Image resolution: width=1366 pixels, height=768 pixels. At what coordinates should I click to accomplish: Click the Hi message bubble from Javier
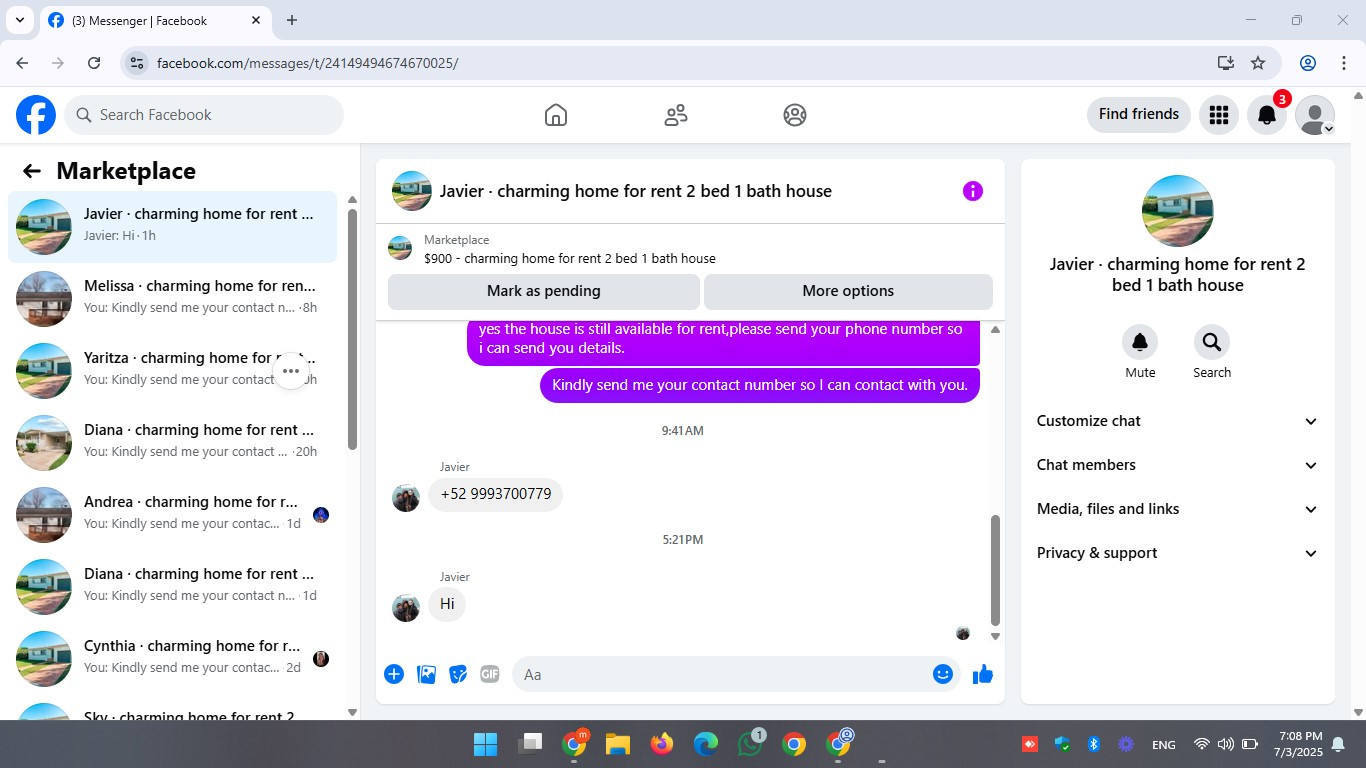point(447,604)
